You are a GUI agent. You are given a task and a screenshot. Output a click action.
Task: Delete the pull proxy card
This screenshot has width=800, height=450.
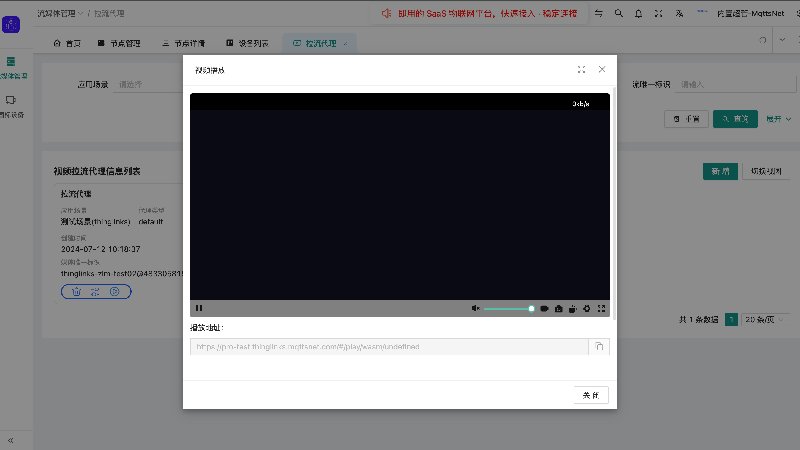click(77, 292)
